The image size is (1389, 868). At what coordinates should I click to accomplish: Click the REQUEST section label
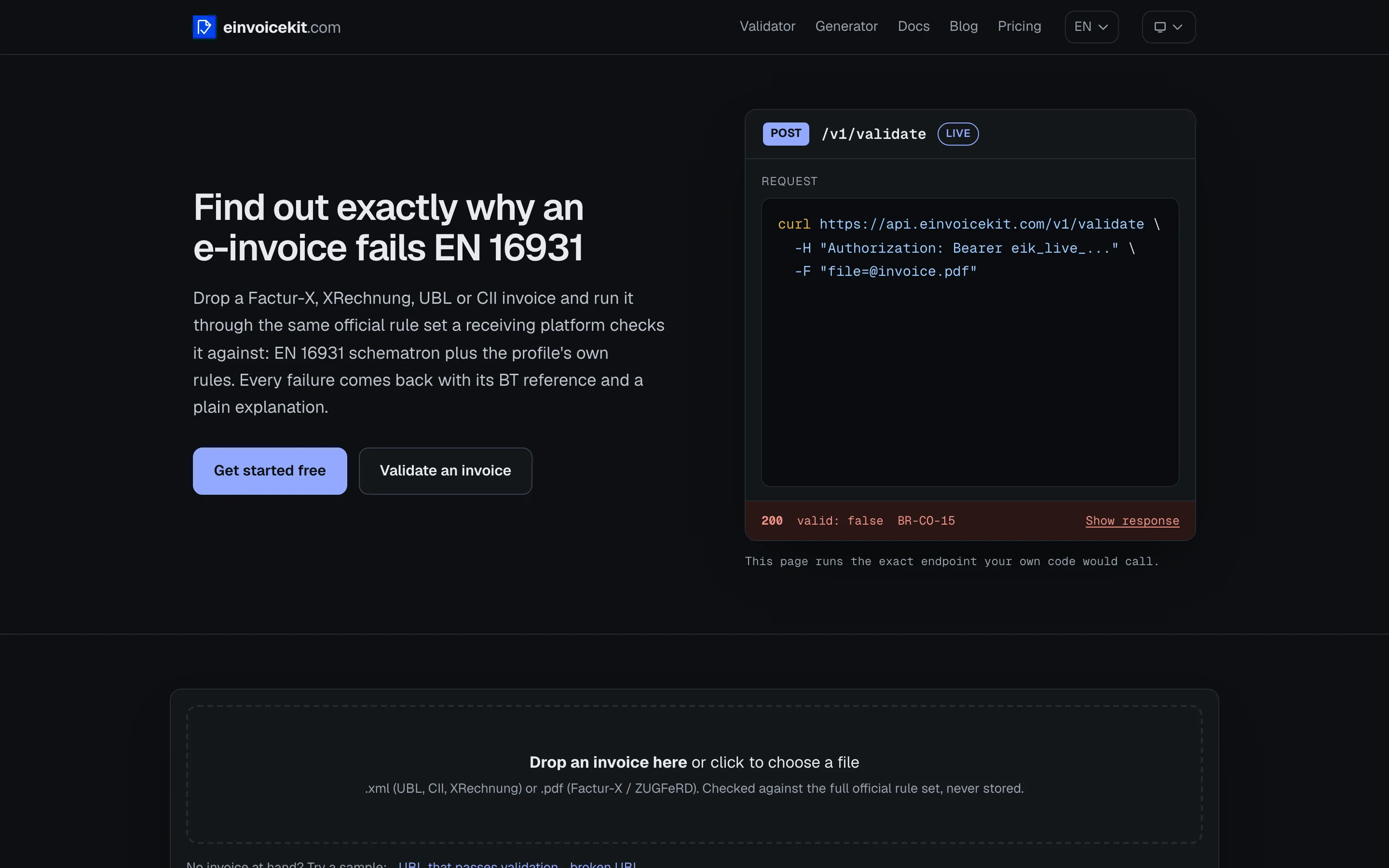(789, 181)
